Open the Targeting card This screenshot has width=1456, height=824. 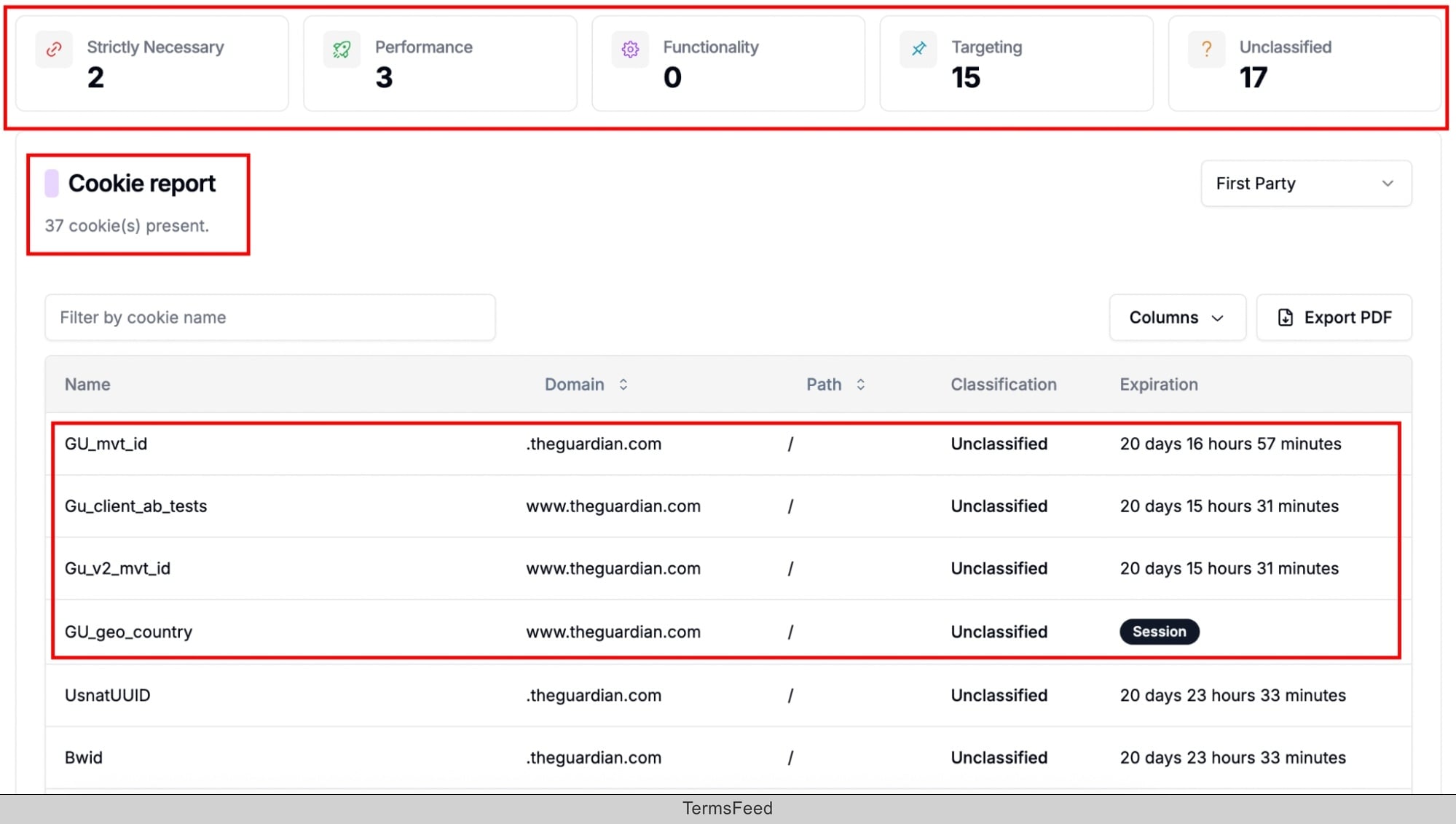click(1016, 63)
